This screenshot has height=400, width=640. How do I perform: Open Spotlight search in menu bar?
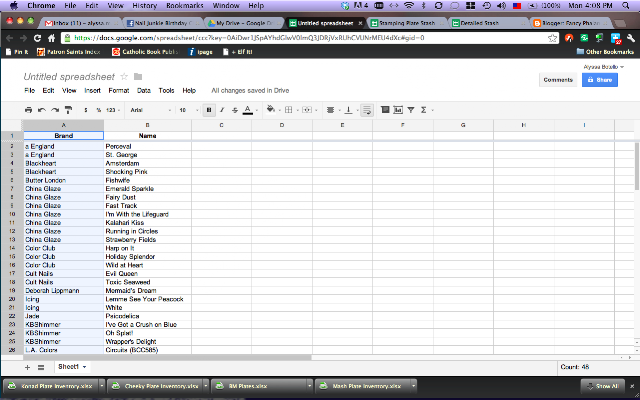[626, 6]
